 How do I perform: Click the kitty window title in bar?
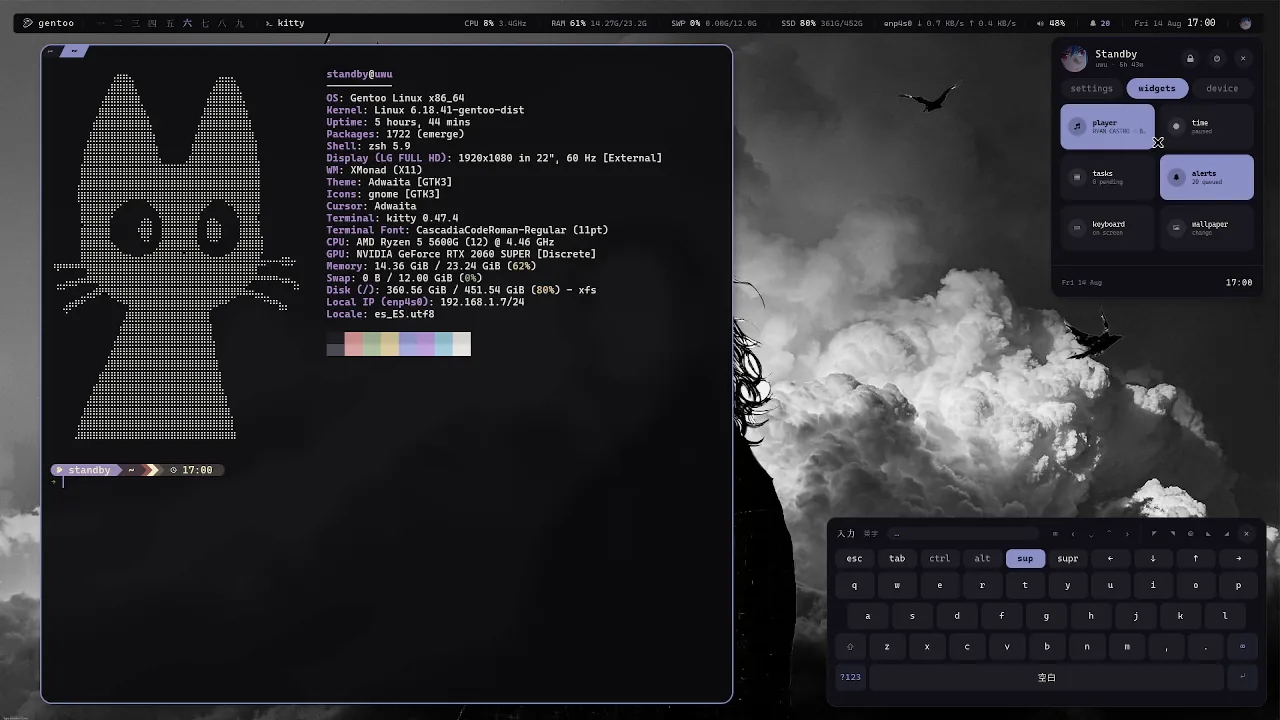(285, 23)
